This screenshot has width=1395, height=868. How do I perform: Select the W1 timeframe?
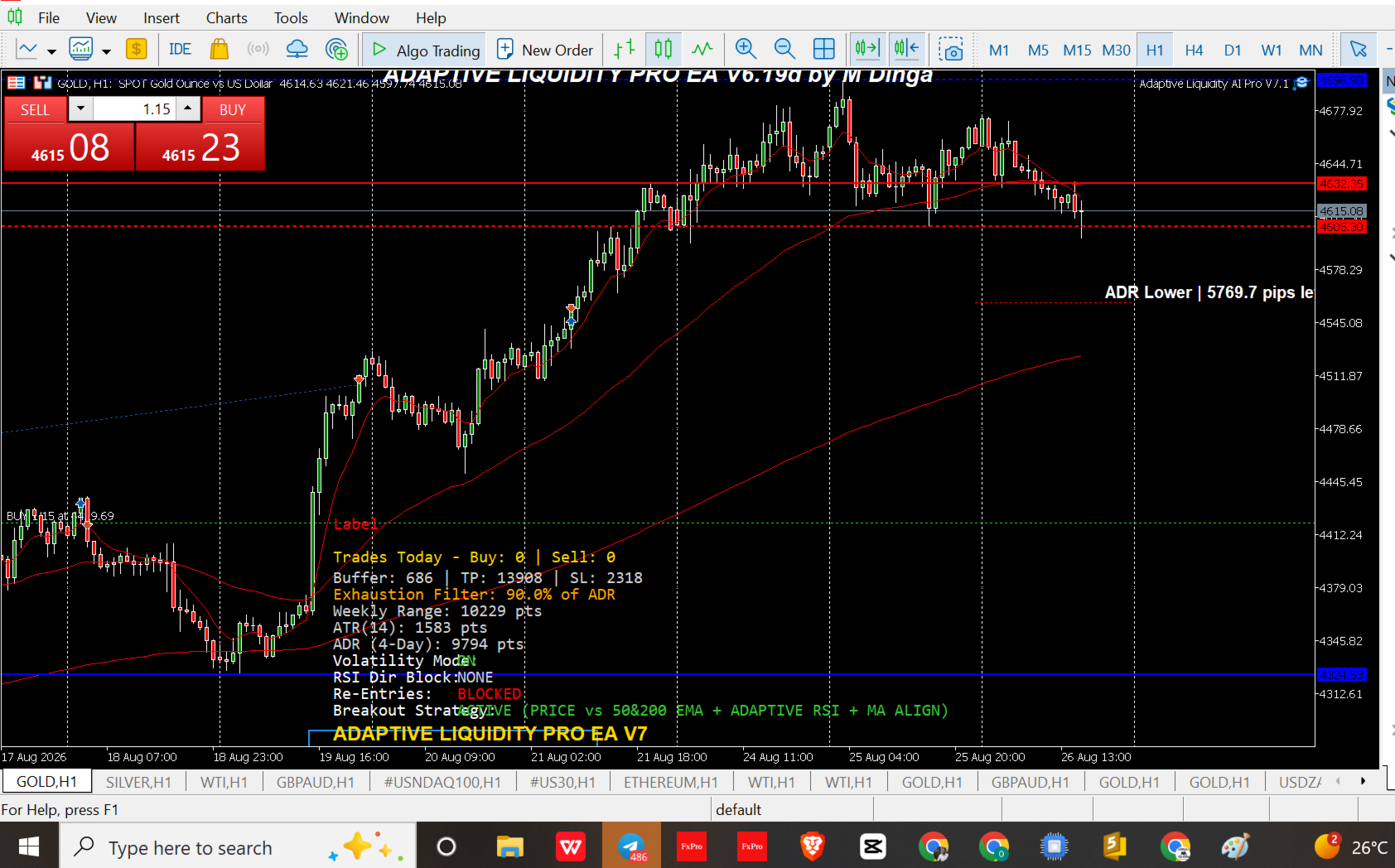click(1272, 51)
